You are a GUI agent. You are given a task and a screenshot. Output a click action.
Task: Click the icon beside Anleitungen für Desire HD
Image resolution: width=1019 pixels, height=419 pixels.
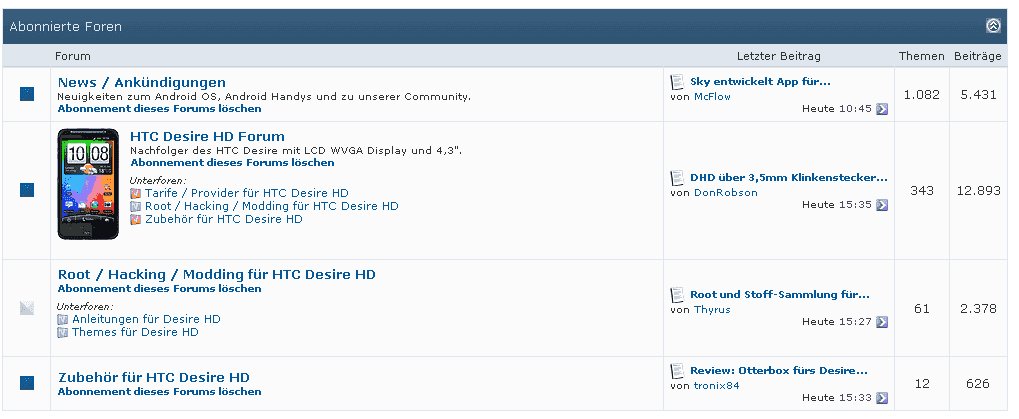tap(62, 319)
